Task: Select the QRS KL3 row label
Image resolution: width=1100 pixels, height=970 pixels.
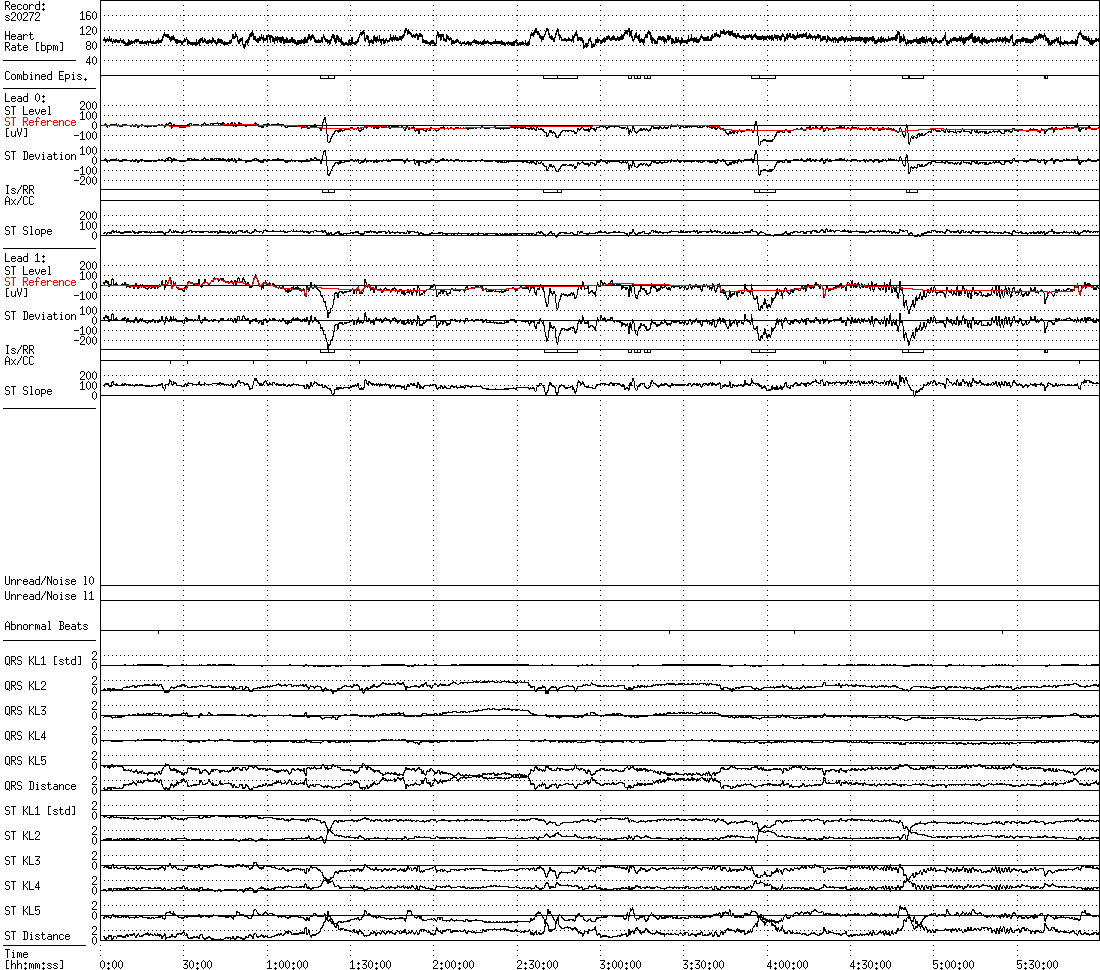Action: [x=25, y=711]
